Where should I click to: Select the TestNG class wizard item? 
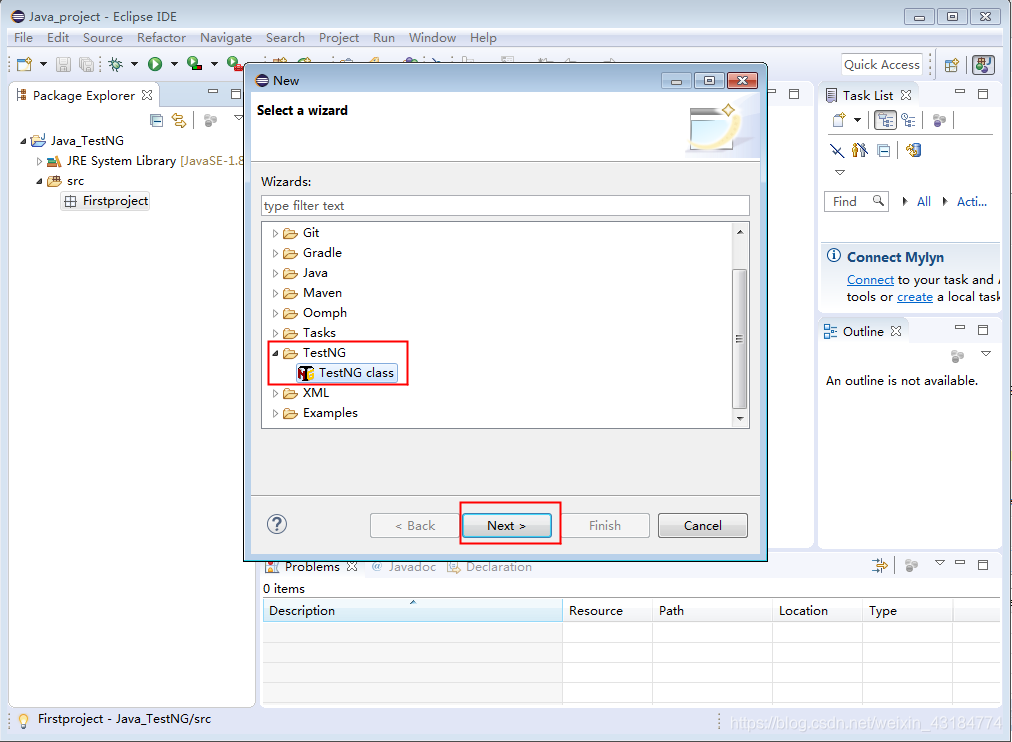(347, 373)
